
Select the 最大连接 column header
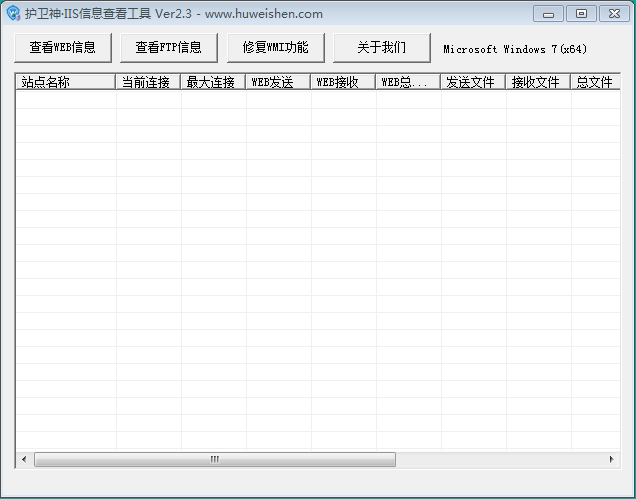213,82
